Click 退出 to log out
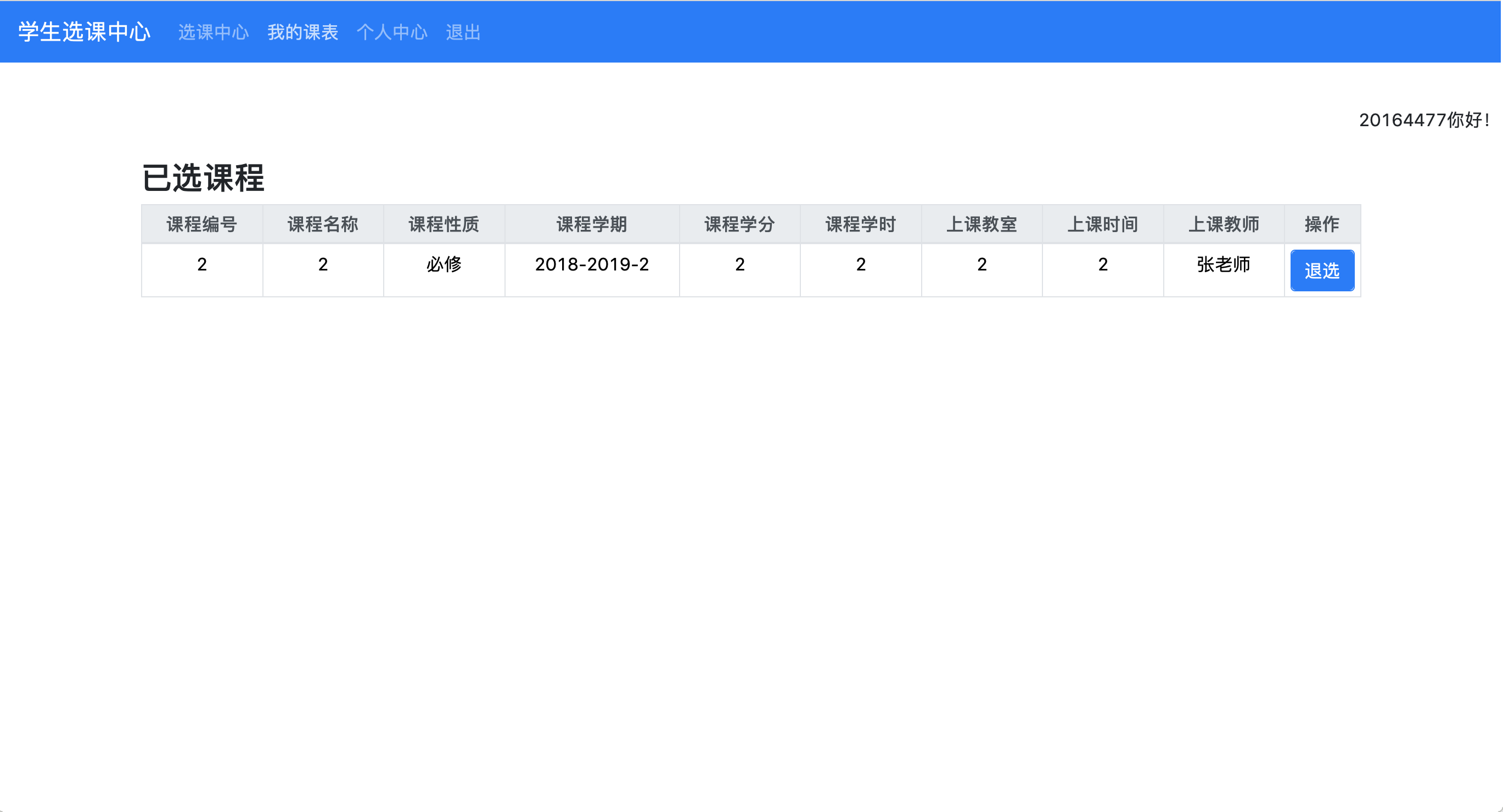The width and height of the screenshot is (1503, 812). pos(463,32)
